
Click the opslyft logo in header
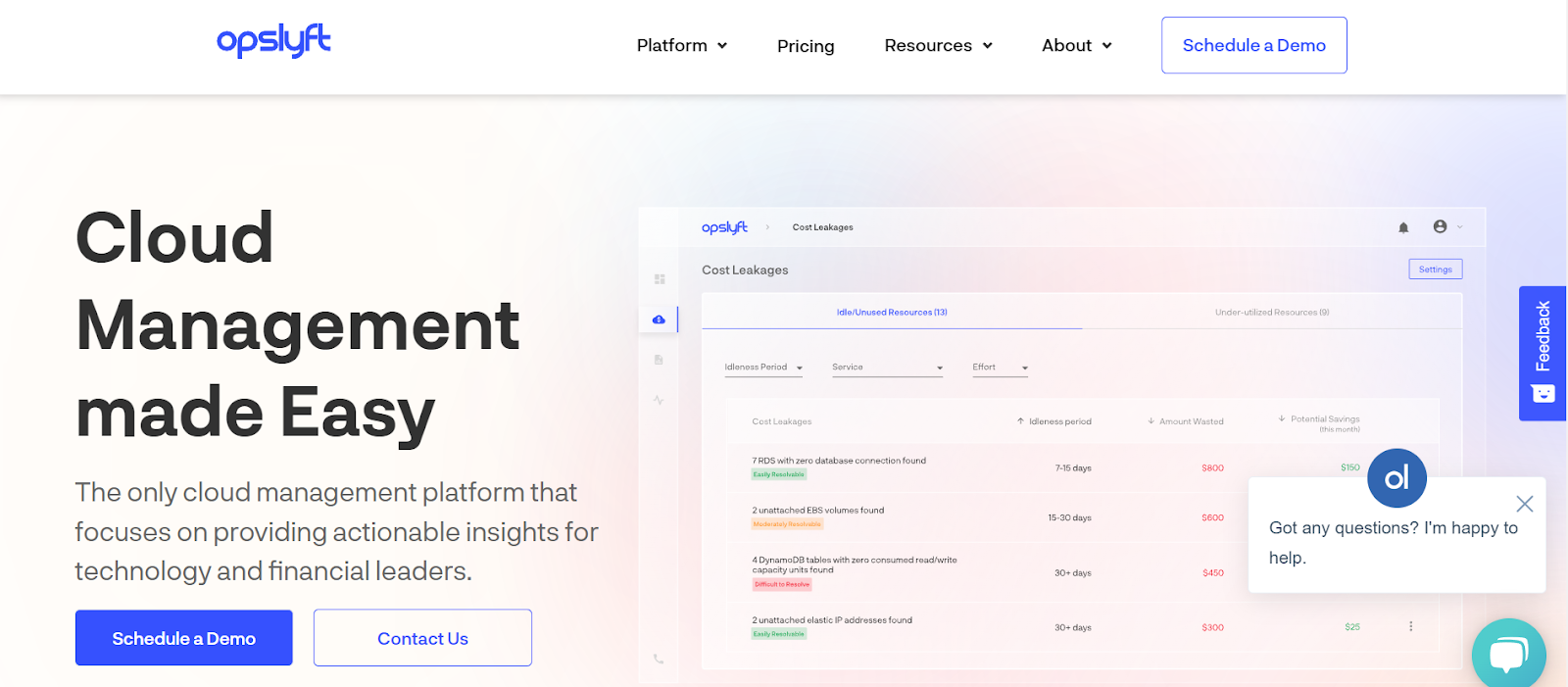pos(273,41)
